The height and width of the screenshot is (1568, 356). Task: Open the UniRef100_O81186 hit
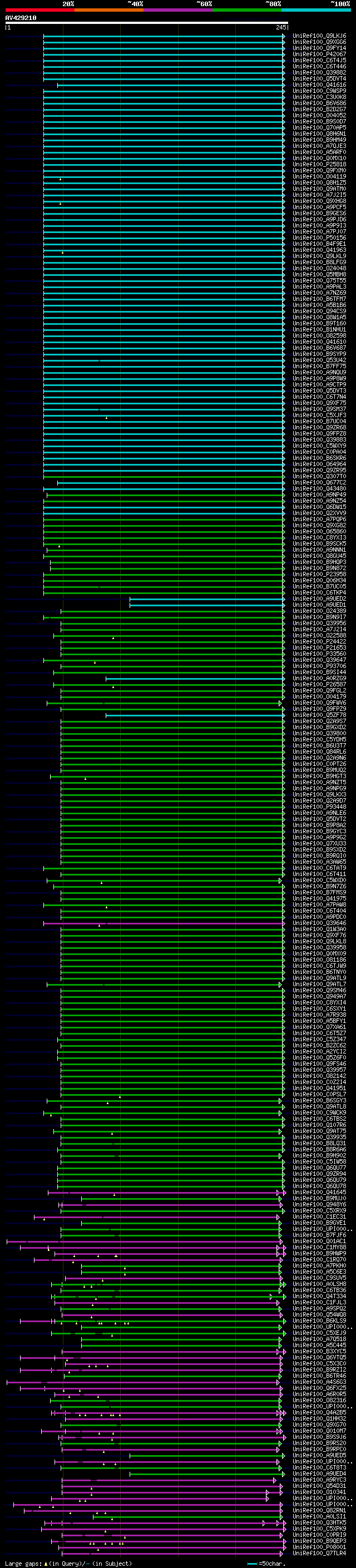pos(319,960)
